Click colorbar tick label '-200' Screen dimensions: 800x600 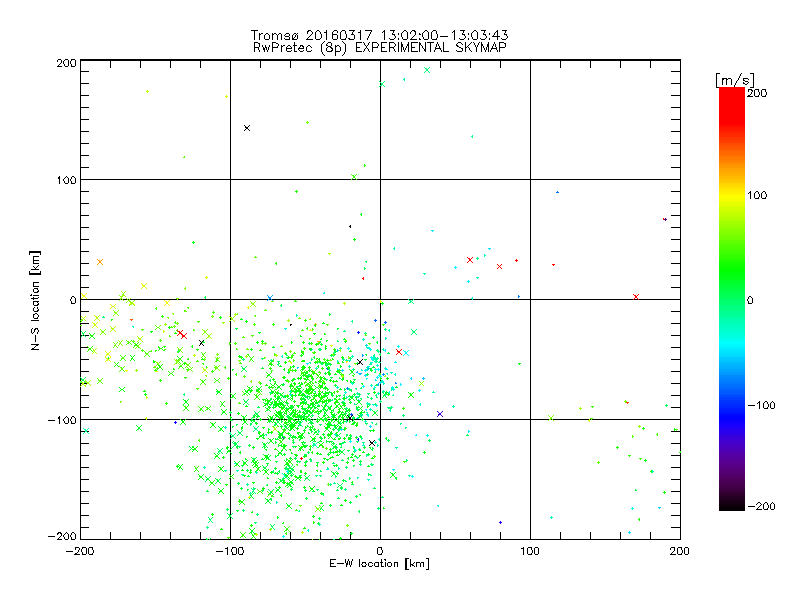(x=761, y=506)
